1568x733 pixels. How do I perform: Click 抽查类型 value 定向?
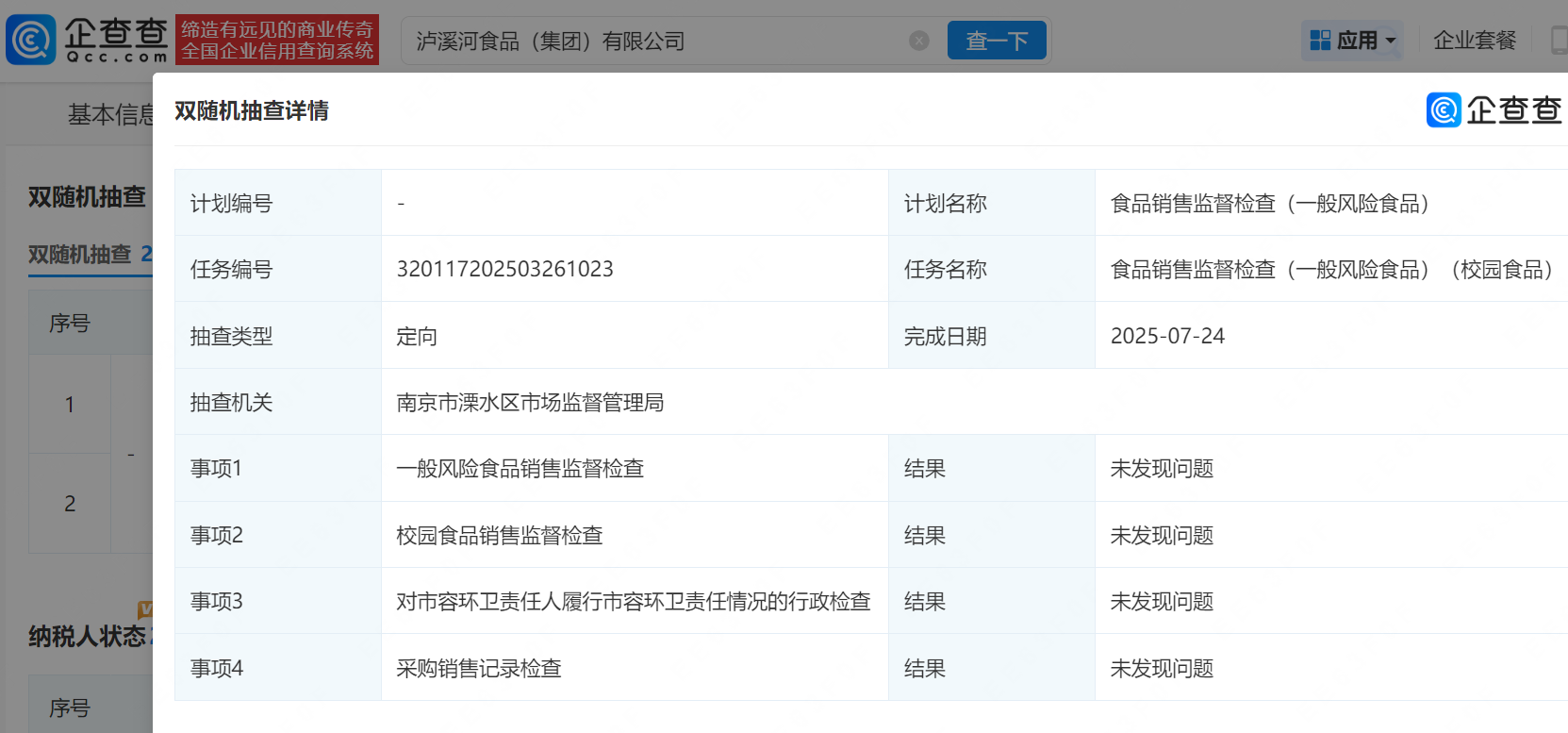pyautogui.click(x=417, y=337)
